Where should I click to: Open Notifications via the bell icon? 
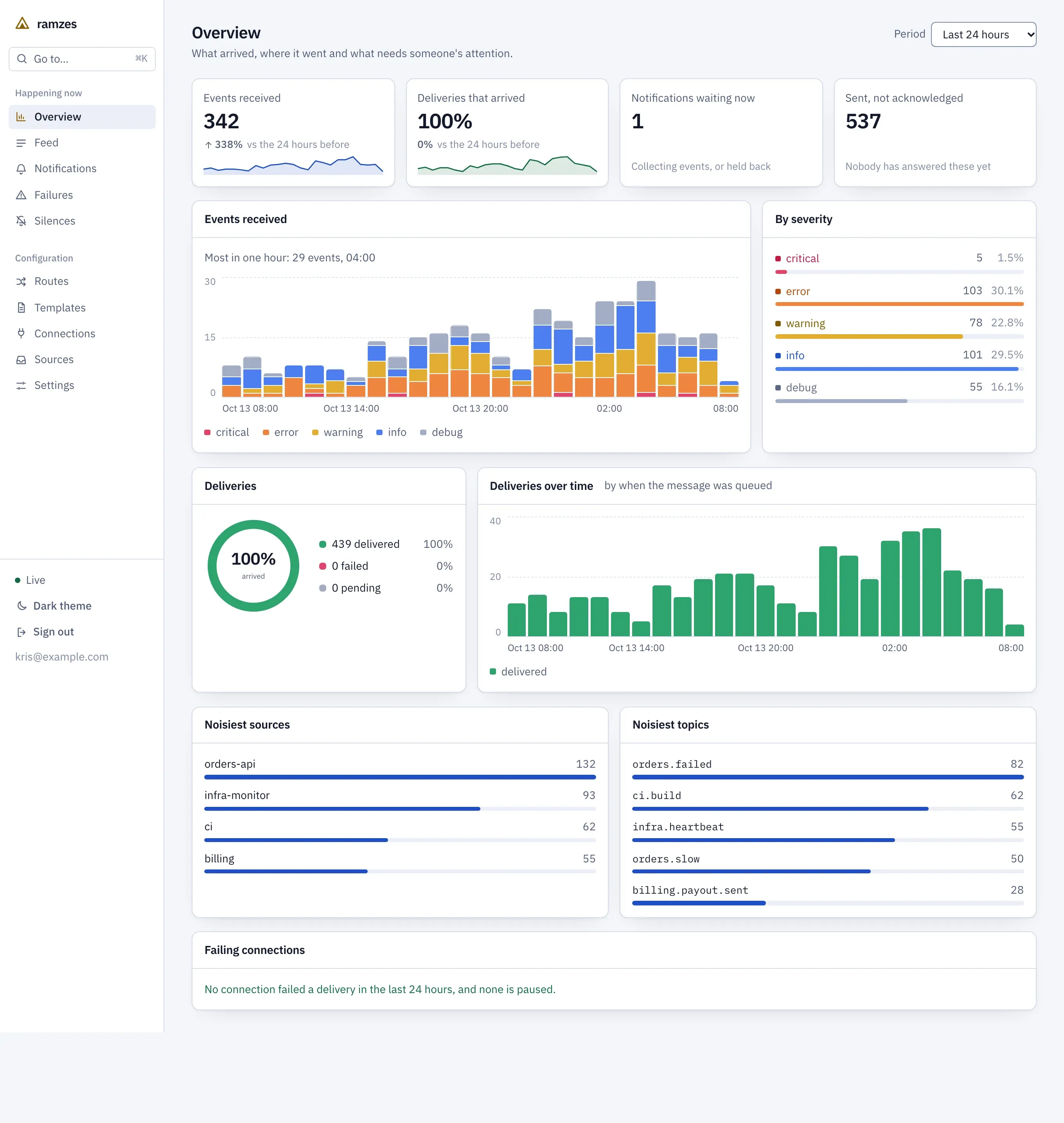pyautogui.click(x=21, y=169)
